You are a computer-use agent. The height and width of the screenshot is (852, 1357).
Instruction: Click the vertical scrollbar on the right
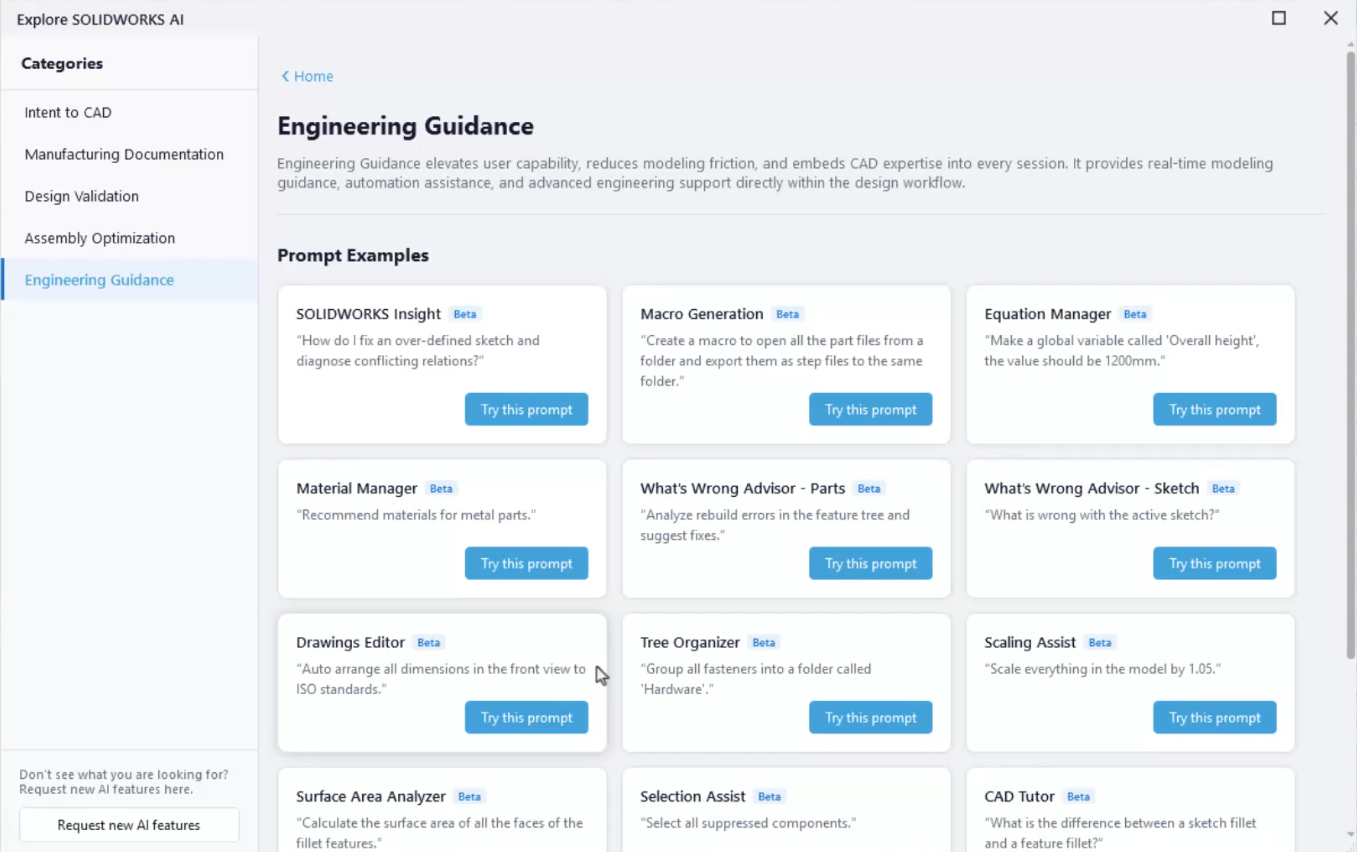point(1350,355)
